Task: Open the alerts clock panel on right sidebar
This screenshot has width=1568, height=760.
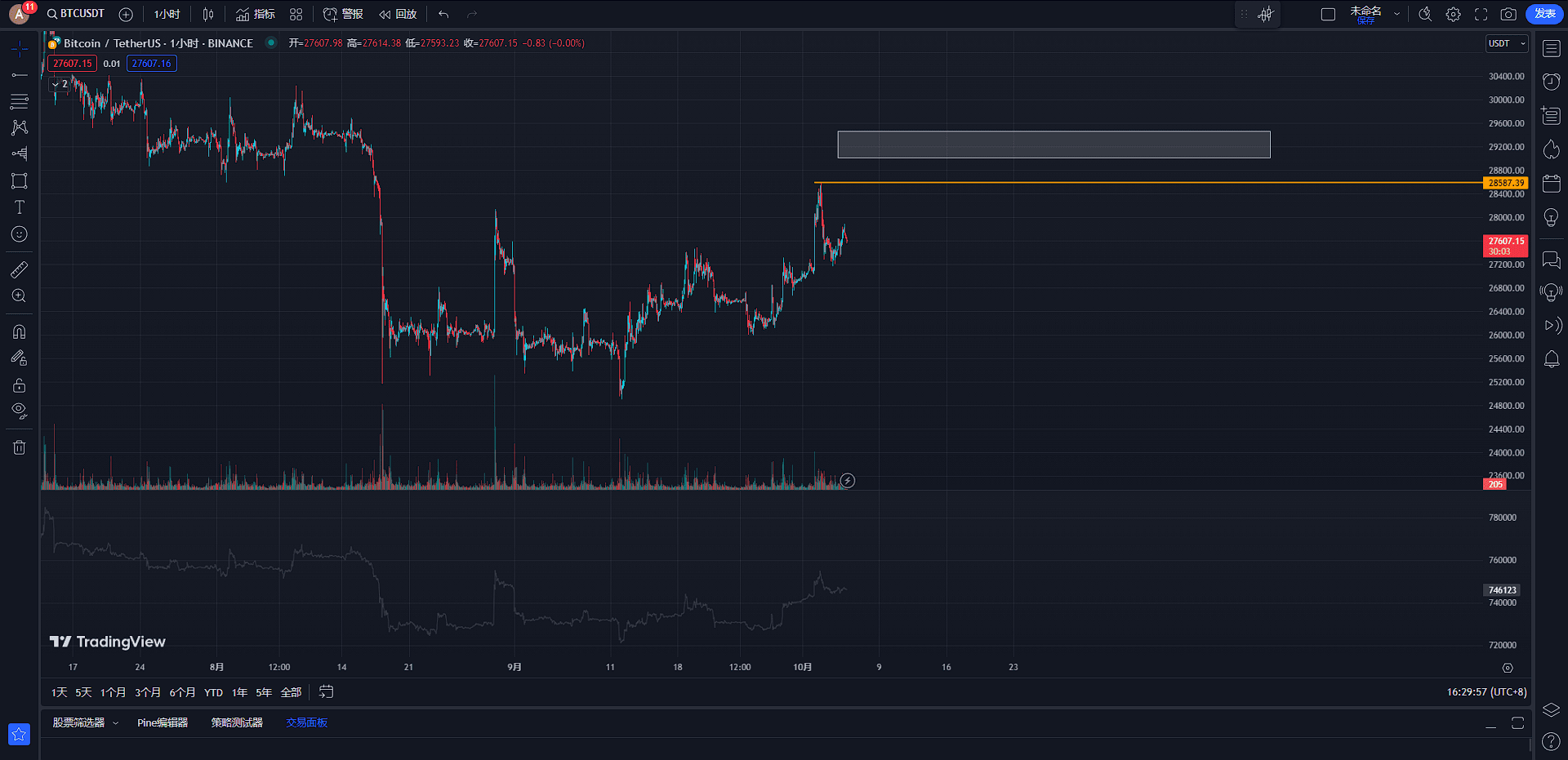Action: [1550, 81]
